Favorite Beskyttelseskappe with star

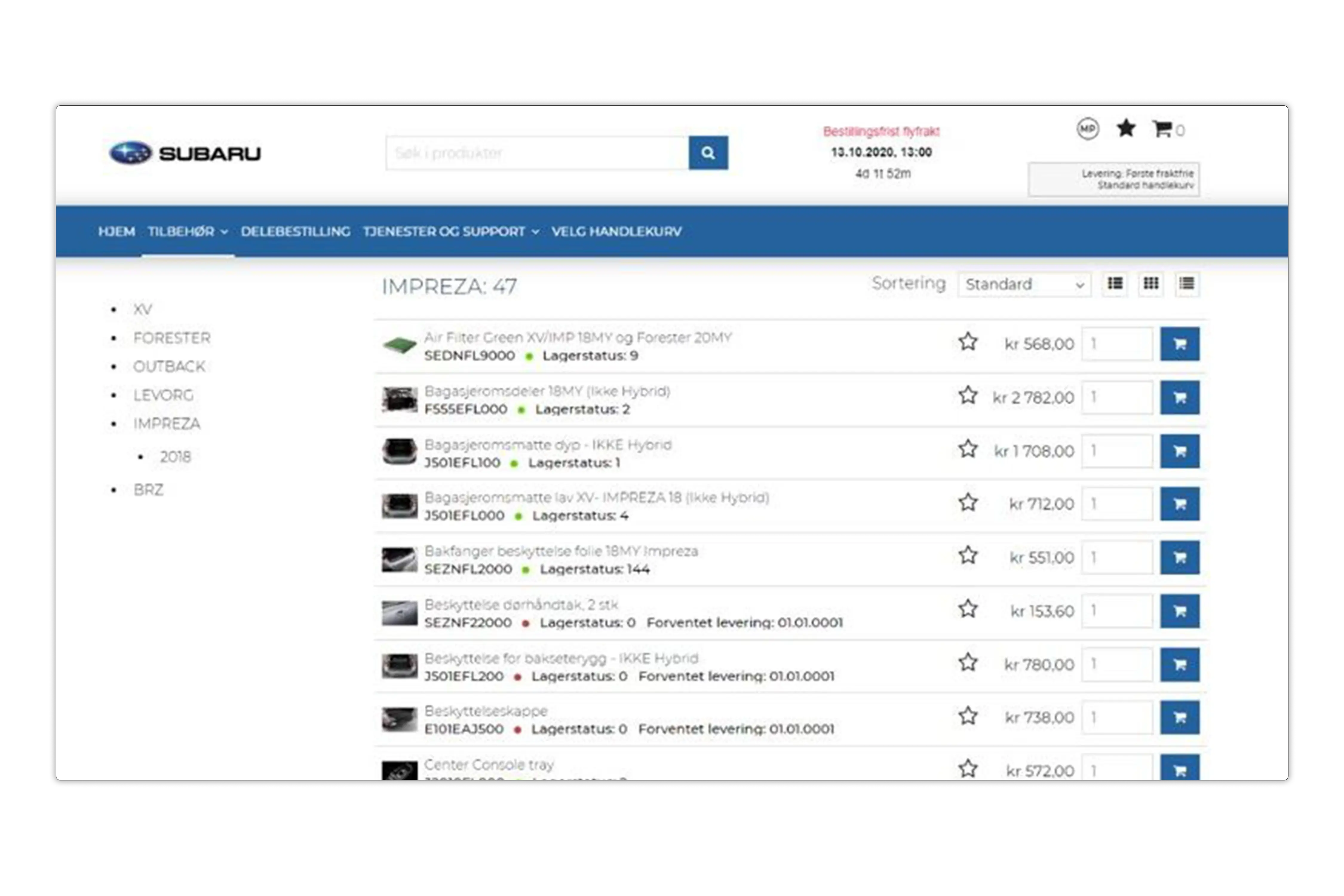click(968, 715)
